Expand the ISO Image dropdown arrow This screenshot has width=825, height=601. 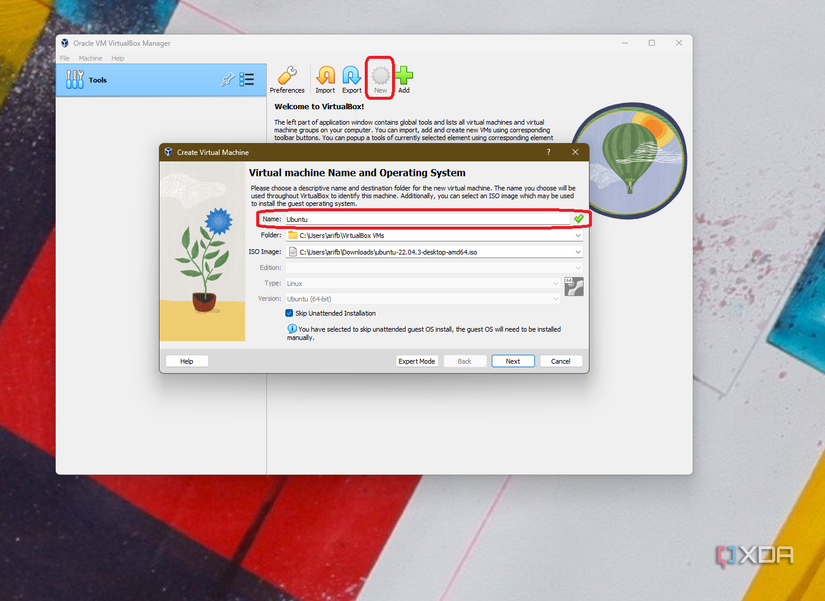(x=578, y=252)
